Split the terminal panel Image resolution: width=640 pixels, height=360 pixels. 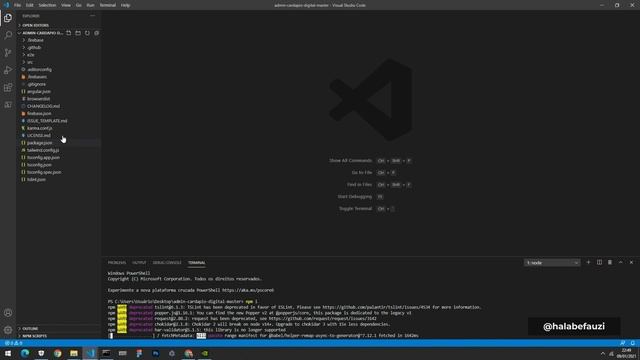point(599,262)
